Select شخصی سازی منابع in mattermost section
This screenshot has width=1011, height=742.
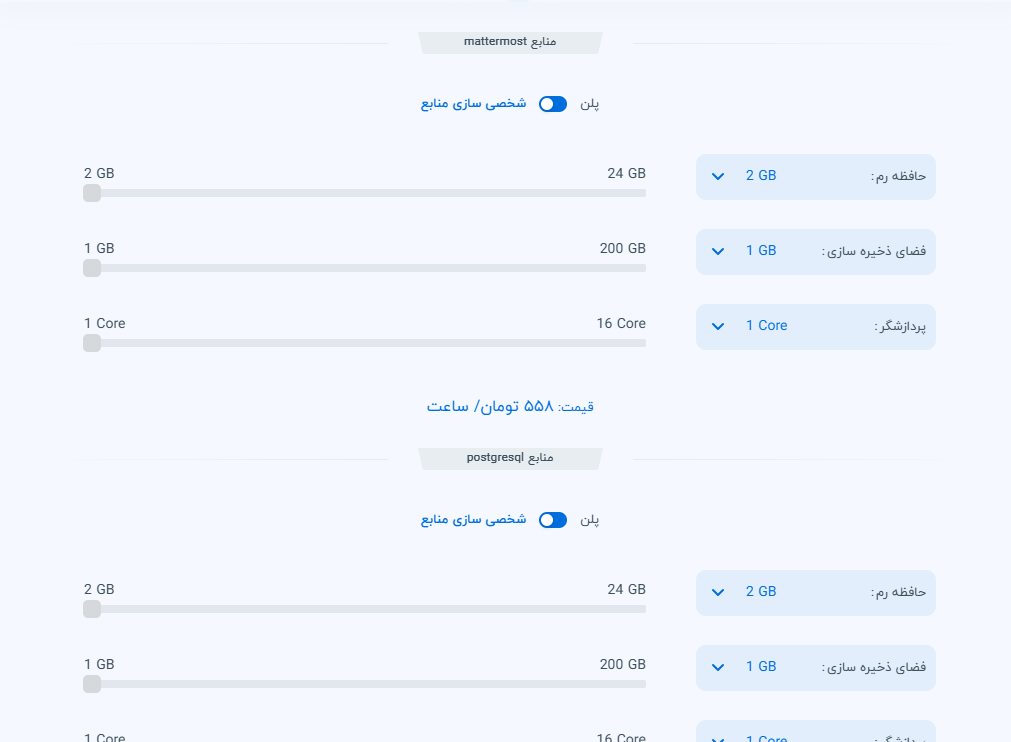[473, 104]
